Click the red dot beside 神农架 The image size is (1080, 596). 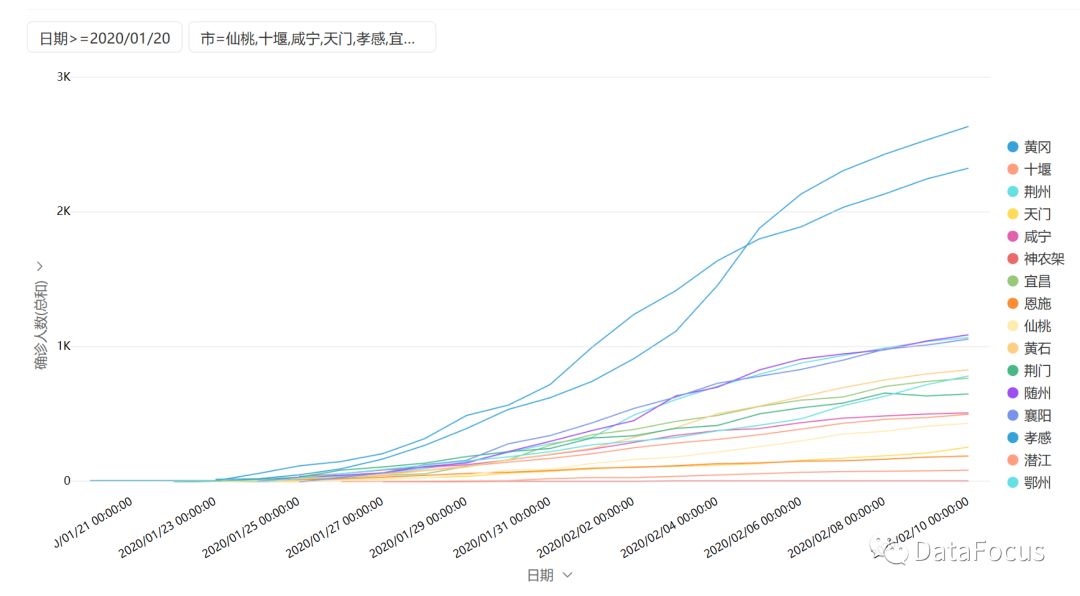[x=1013, y=259]
